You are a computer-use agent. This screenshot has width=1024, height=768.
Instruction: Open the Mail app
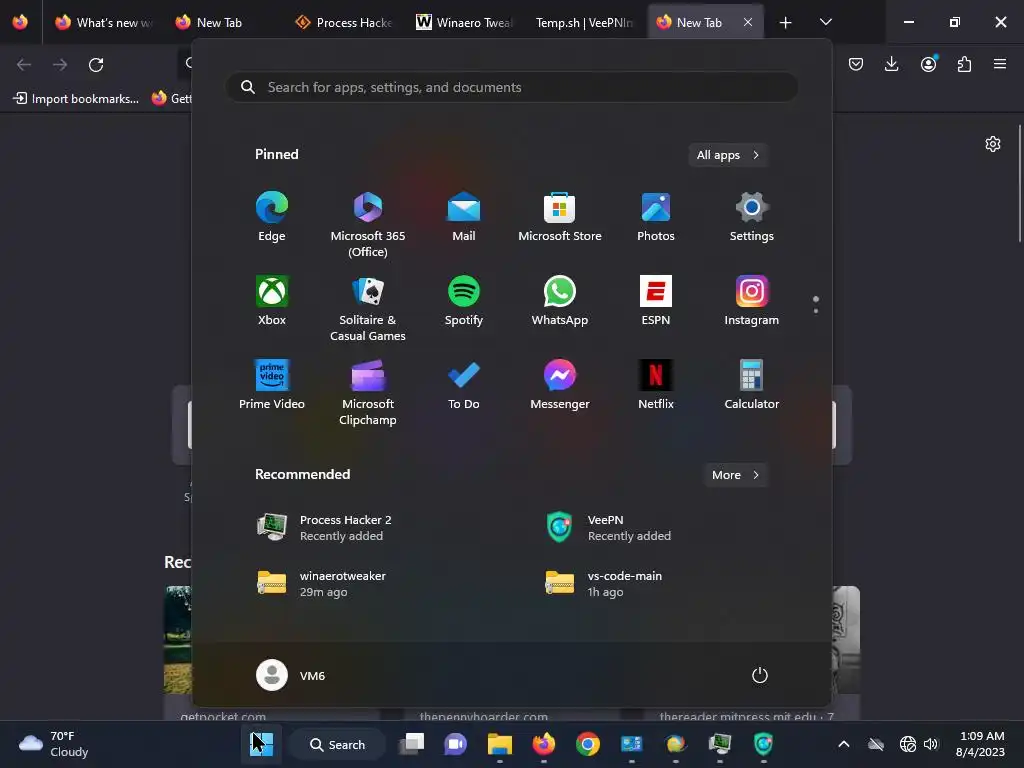(x=464, y=217)
